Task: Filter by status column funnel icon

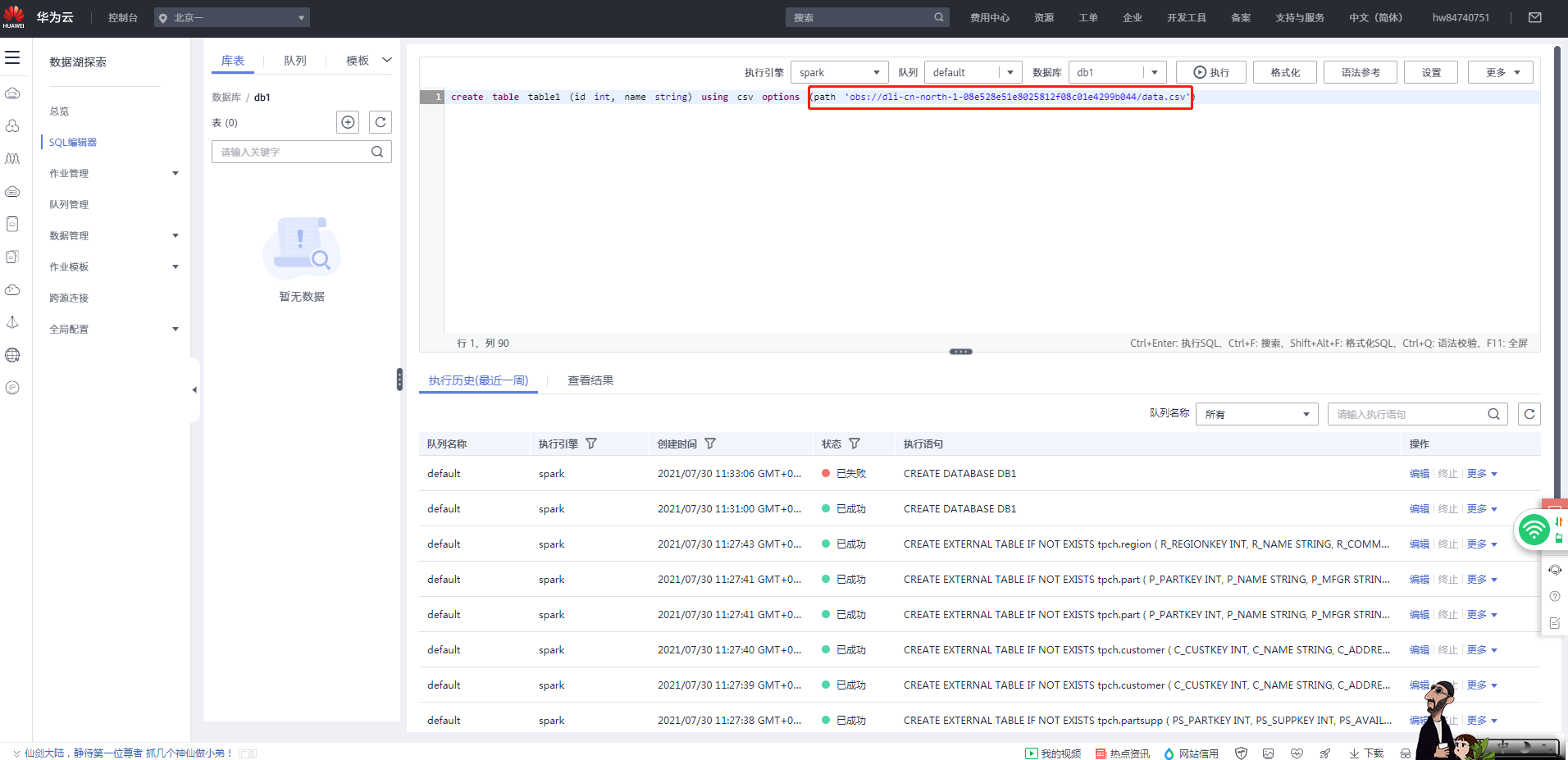Action: [855, 444]
